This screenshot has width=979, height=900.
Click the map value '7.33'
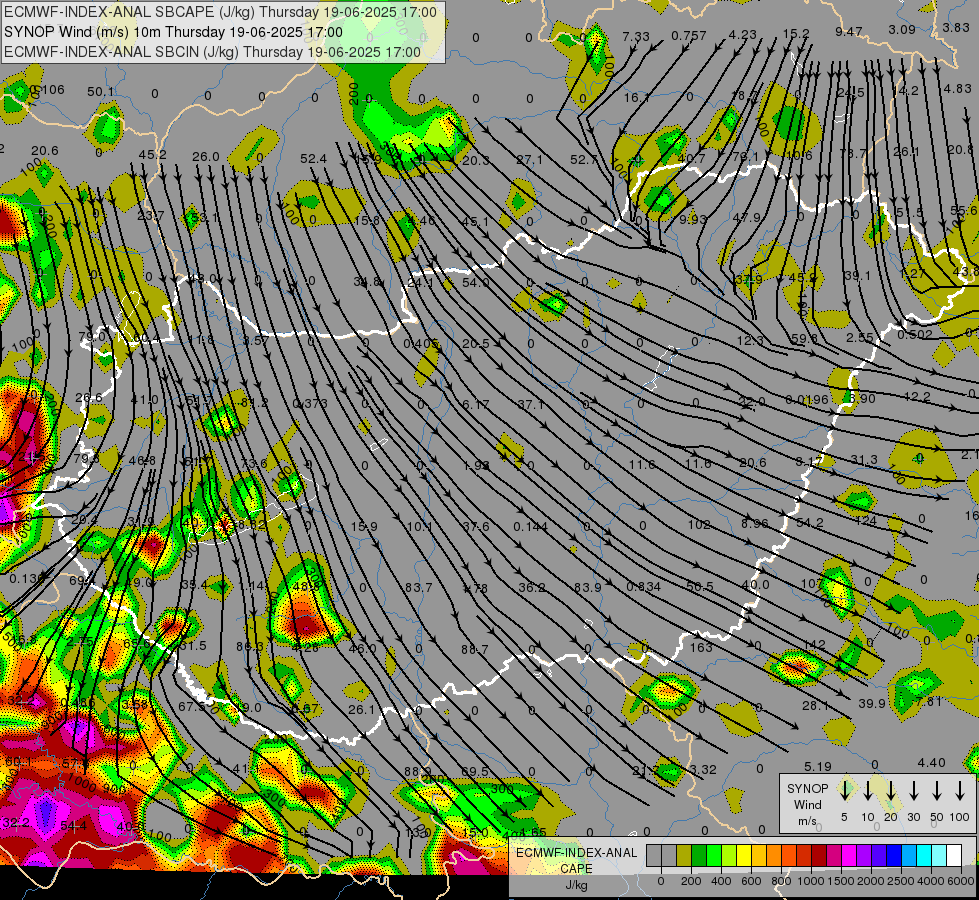(x=636, y=36)
